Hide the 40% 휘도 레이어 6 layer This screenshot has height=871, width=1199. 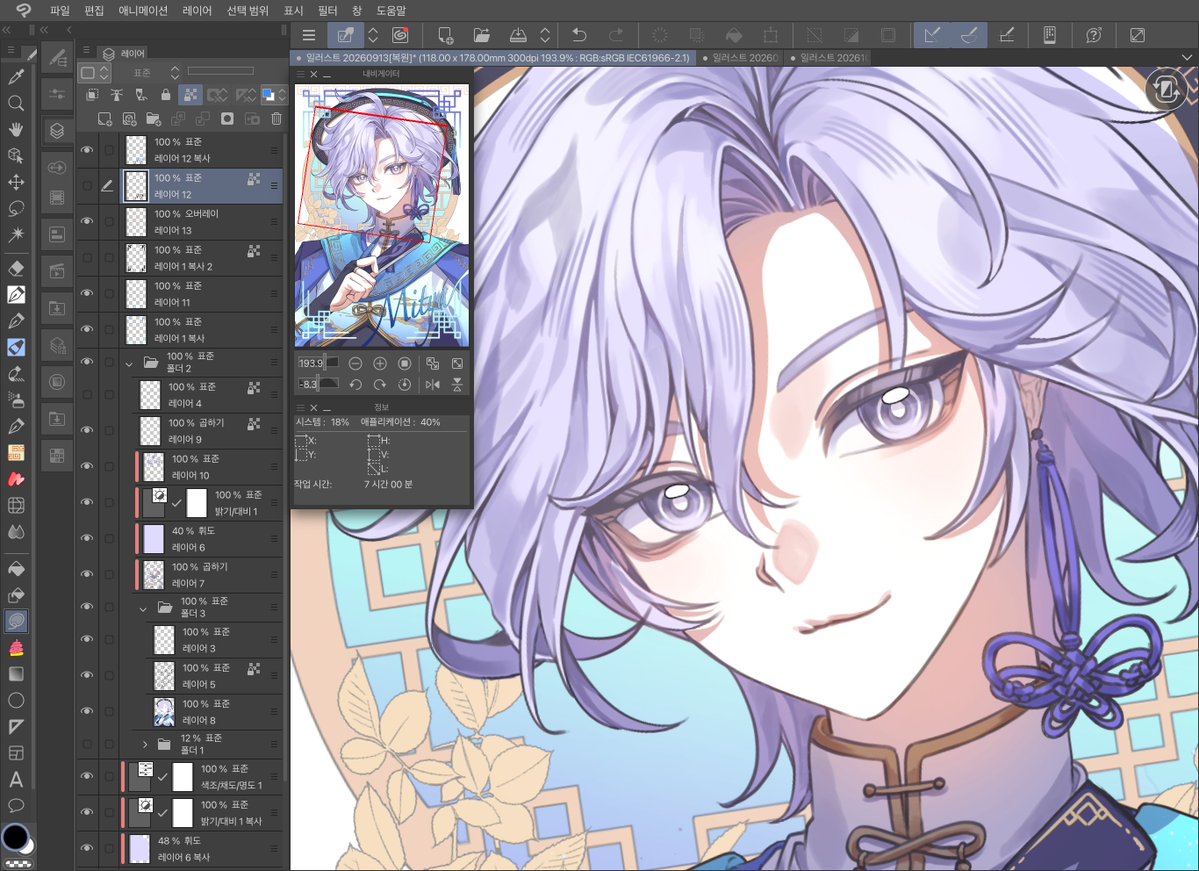(87, 538)
